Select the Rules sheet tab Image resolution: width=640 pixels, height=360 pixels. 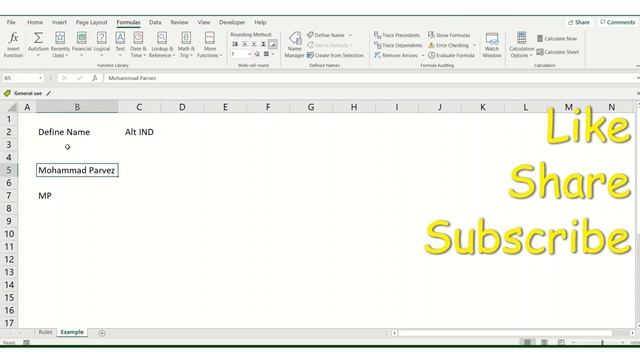coord(45,332)
